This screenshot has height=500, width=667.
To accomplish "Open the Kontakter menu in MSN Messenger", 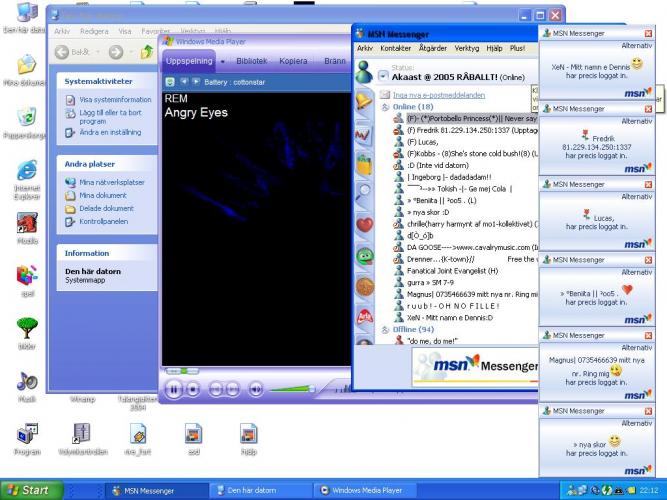I will 395,48.
